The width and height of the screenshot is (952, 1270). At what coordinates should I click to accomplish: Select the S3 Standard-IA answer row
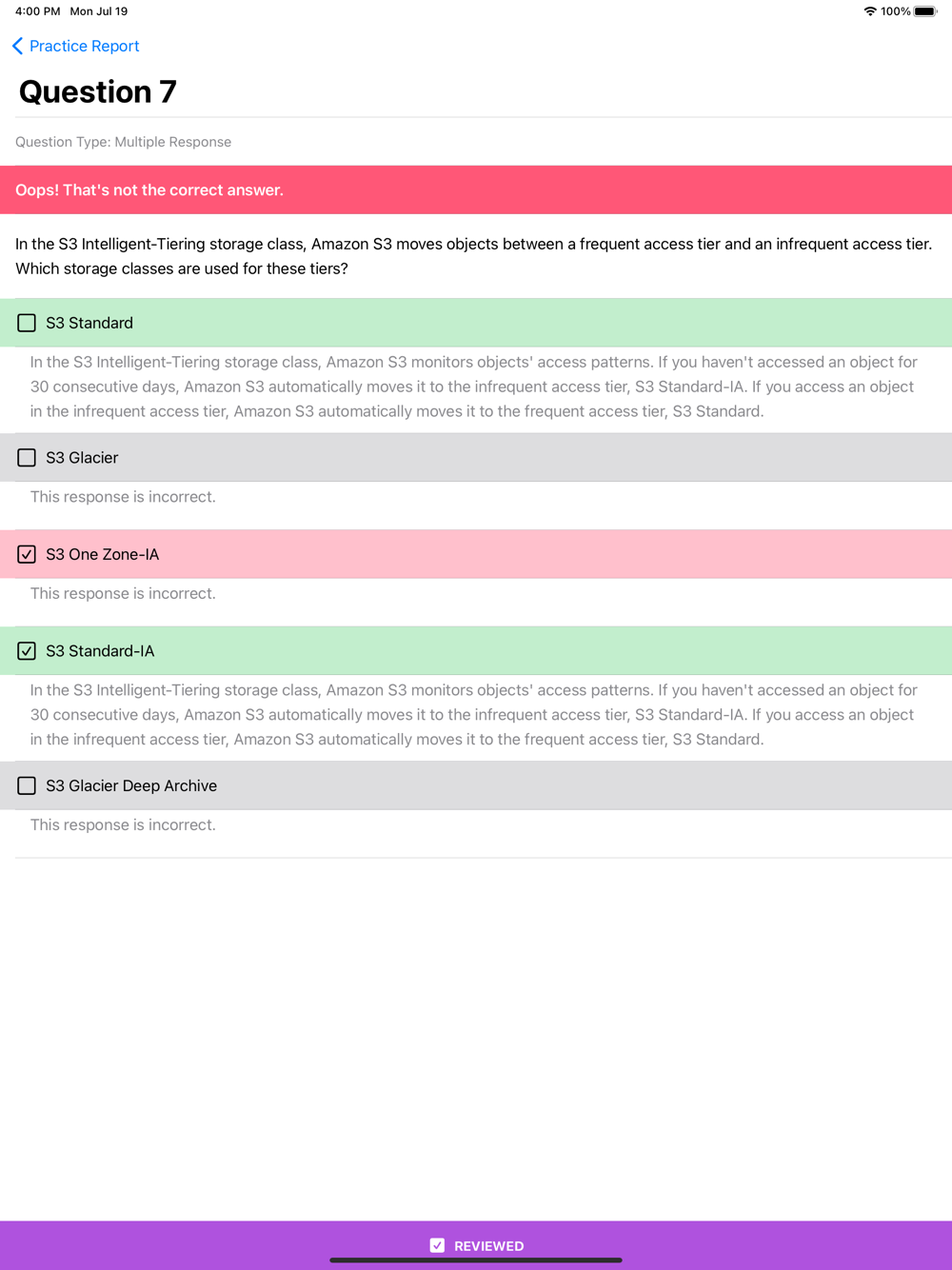coord(476,651)
